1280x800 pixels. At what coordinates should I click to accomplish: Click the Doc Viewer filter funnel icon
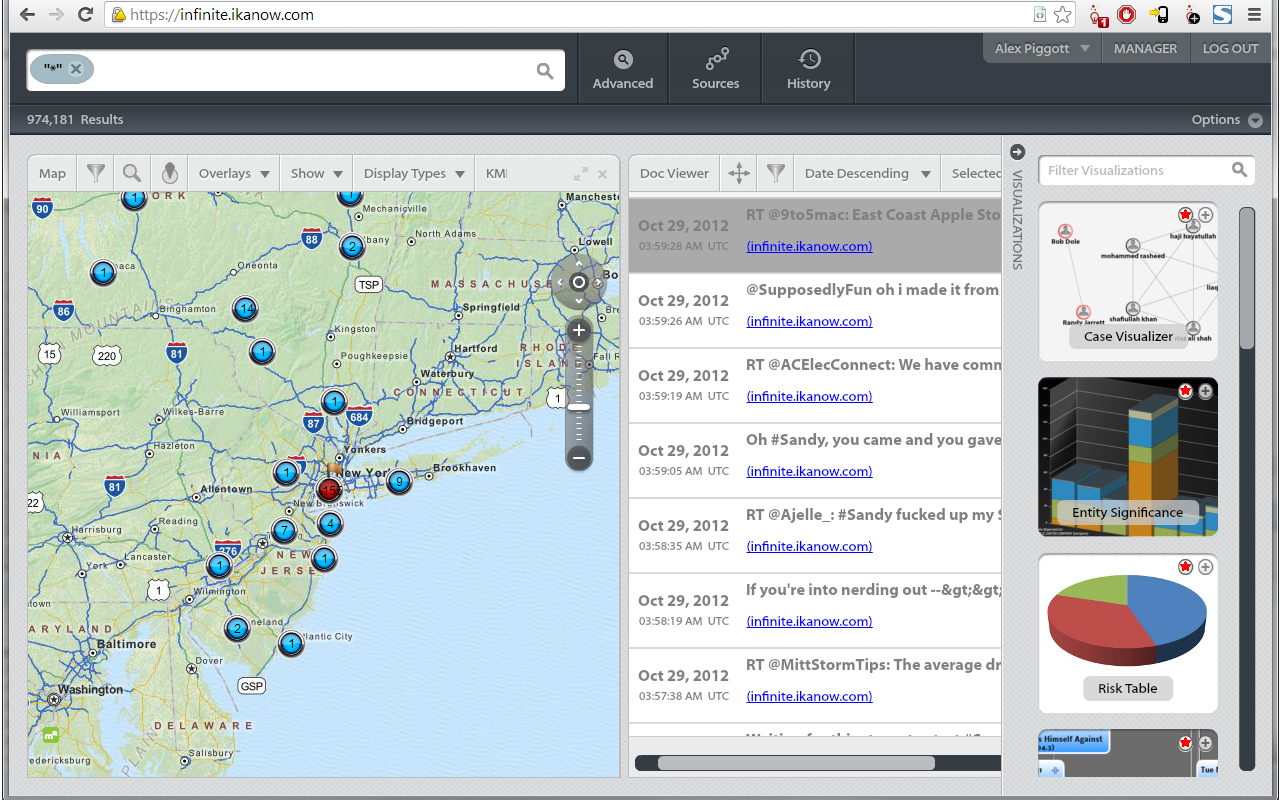[x=775, y=173]
